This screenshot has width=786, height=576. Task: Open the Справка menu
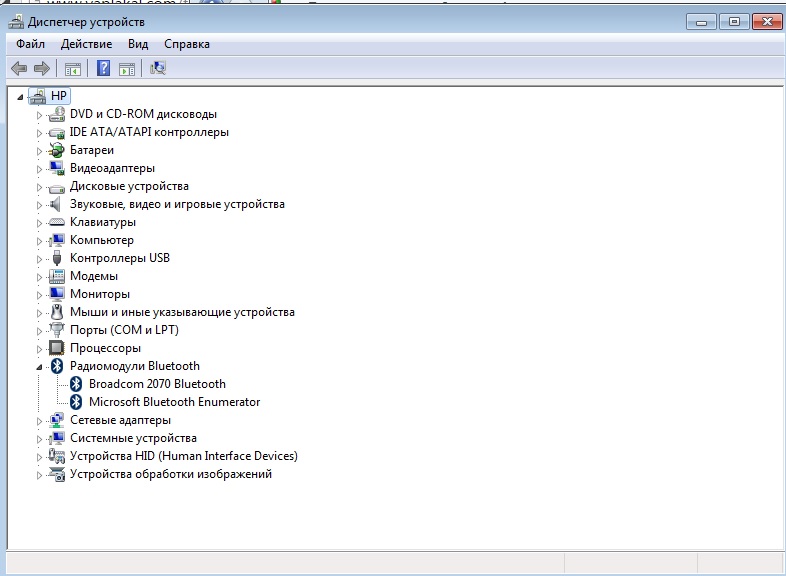186,44
